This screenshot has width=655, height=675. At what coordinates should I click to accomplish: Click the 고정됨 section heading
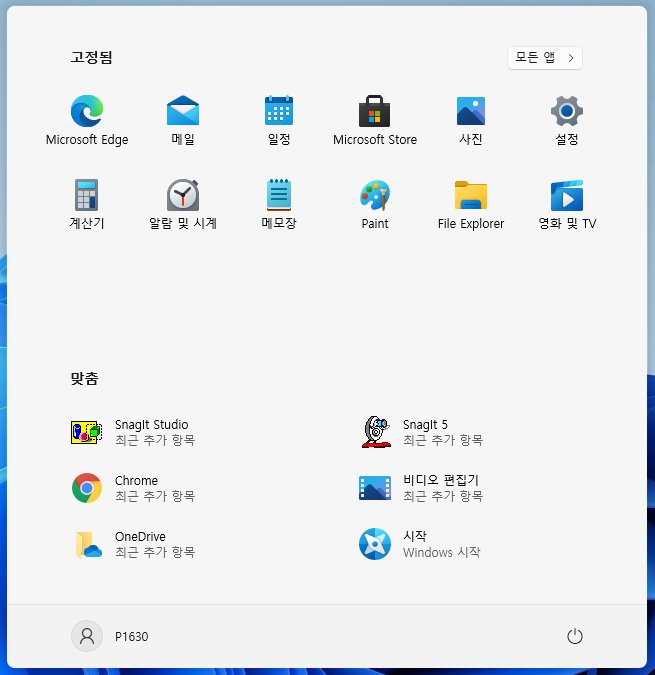click(91, 57)
